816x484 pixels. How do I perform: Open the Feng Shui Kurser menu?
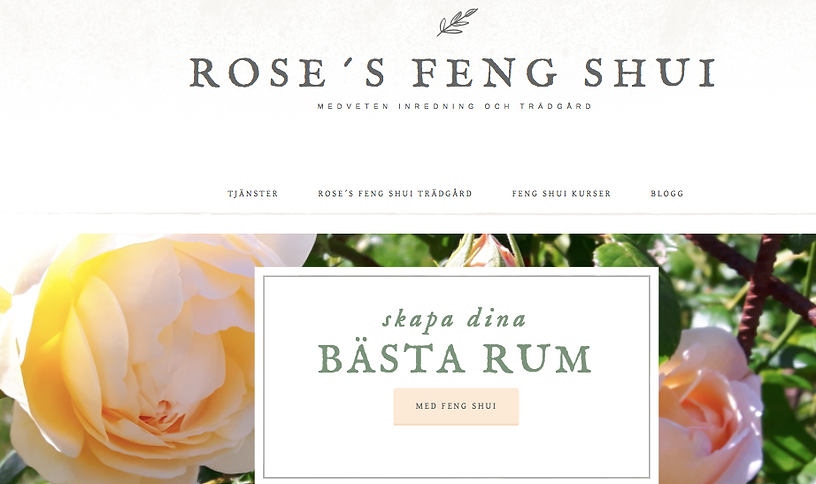click(x=562, y=194)
